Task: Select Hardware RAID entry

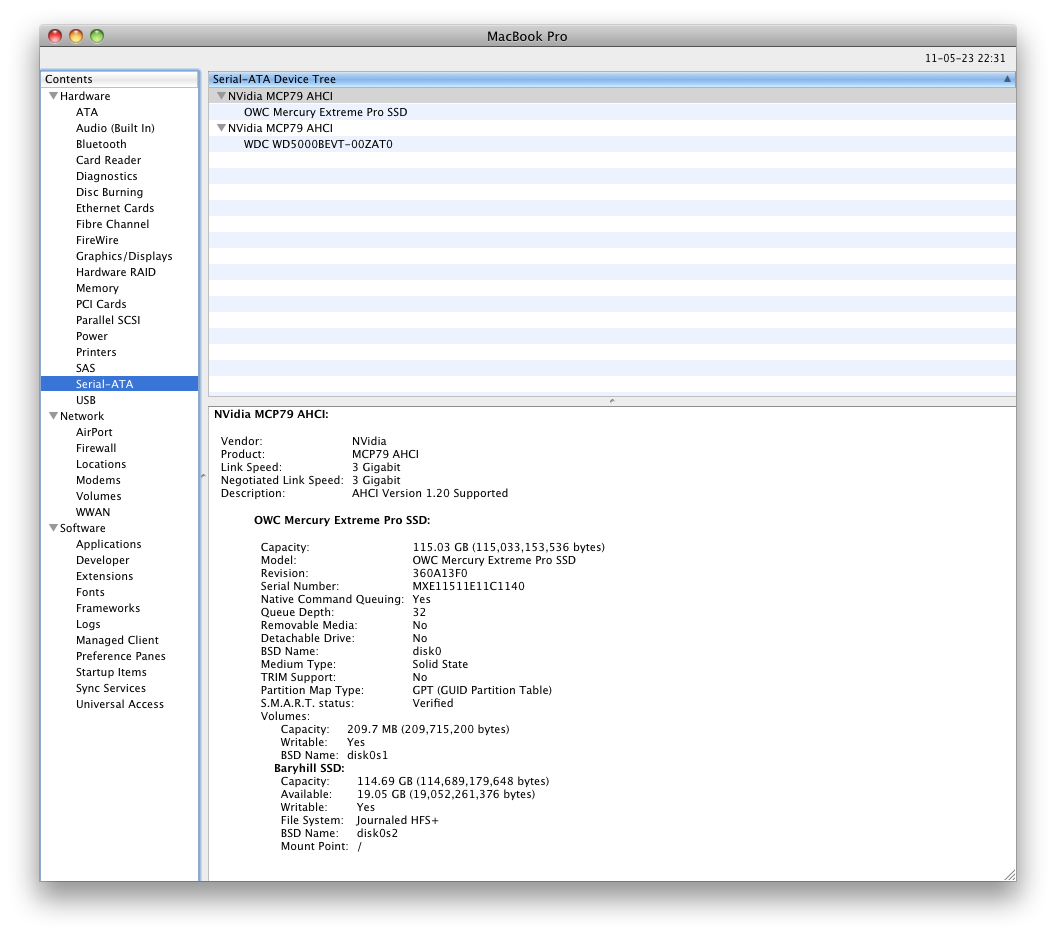Action: (x=116, y=272)
